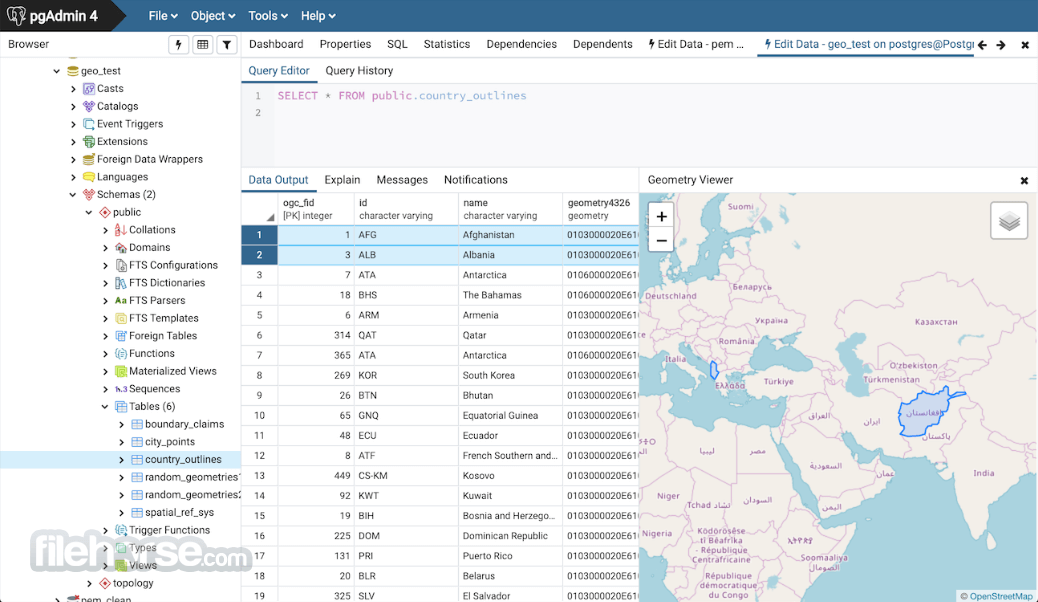Click the Casts node icon

pyautogui.click(x=89, y=89)
